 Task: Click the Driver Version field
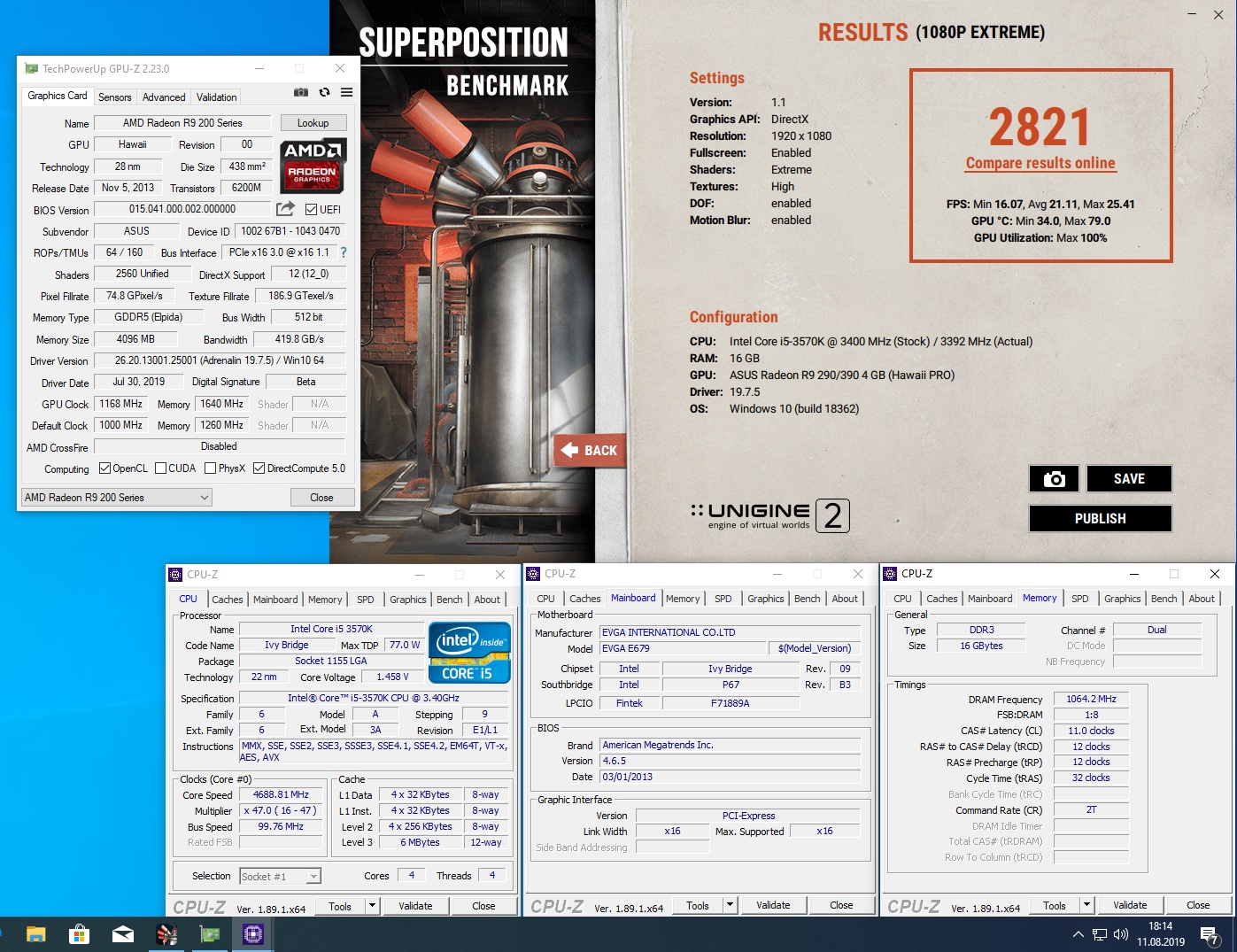pyautogui.click(x=219, y=360)
